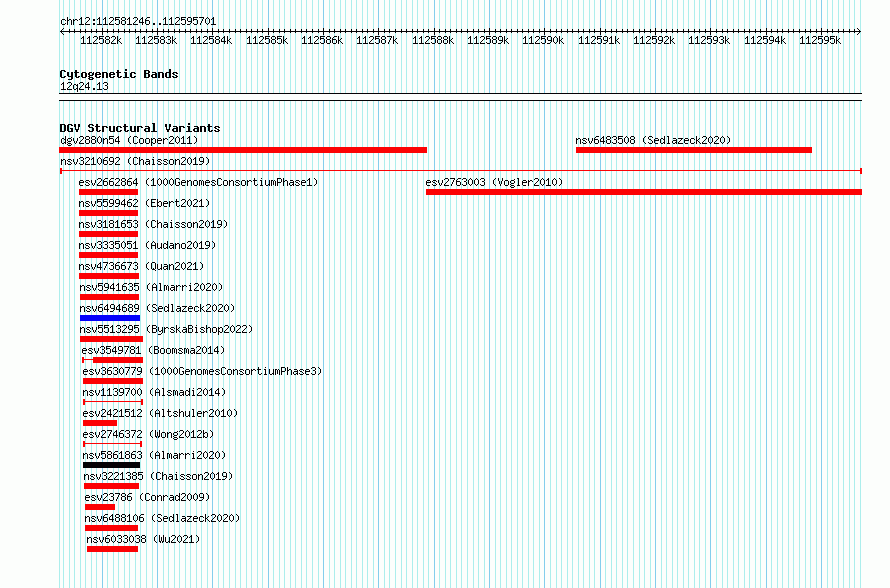
Task: Click the 112595k ruler position
Action: pos(820,40)
